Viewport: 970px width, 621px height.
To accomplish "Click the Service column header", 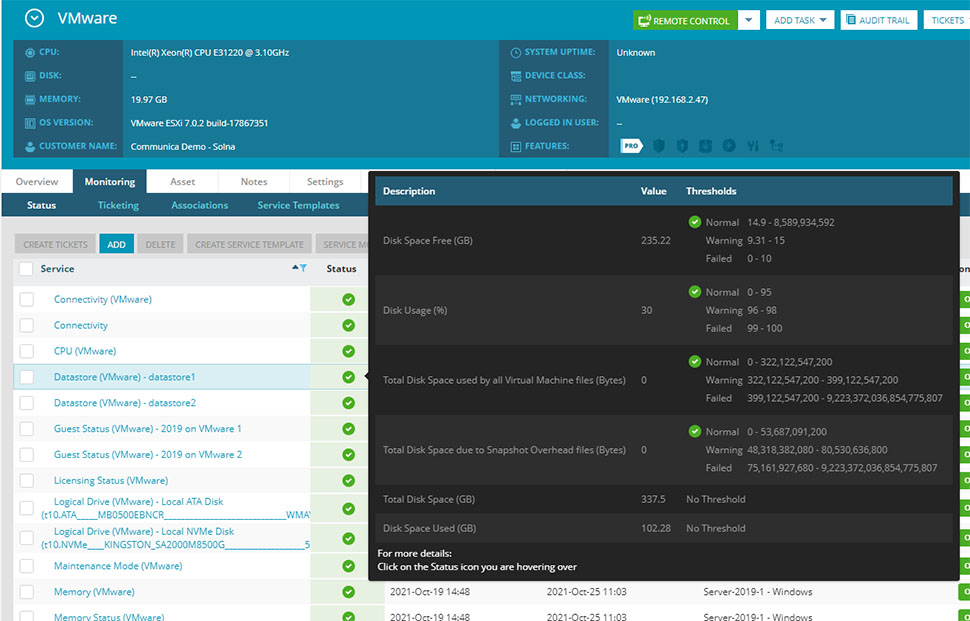I will click(58, 268).
